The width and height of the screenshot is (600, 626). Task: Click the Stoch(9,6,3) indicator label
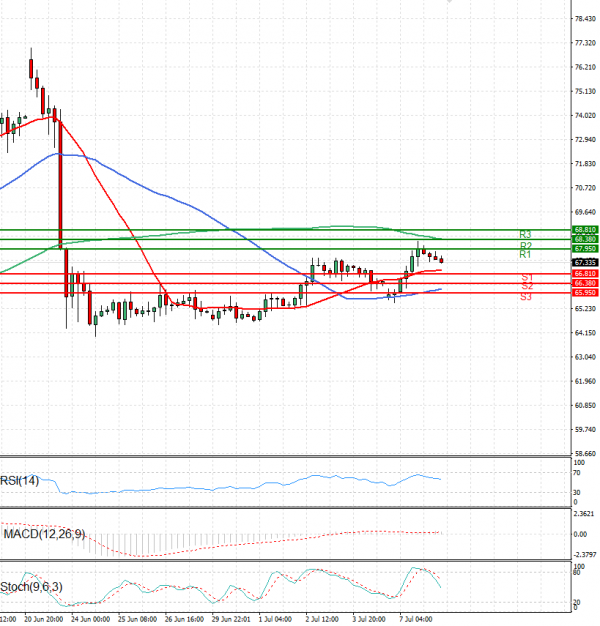click(x=31, y=587)
